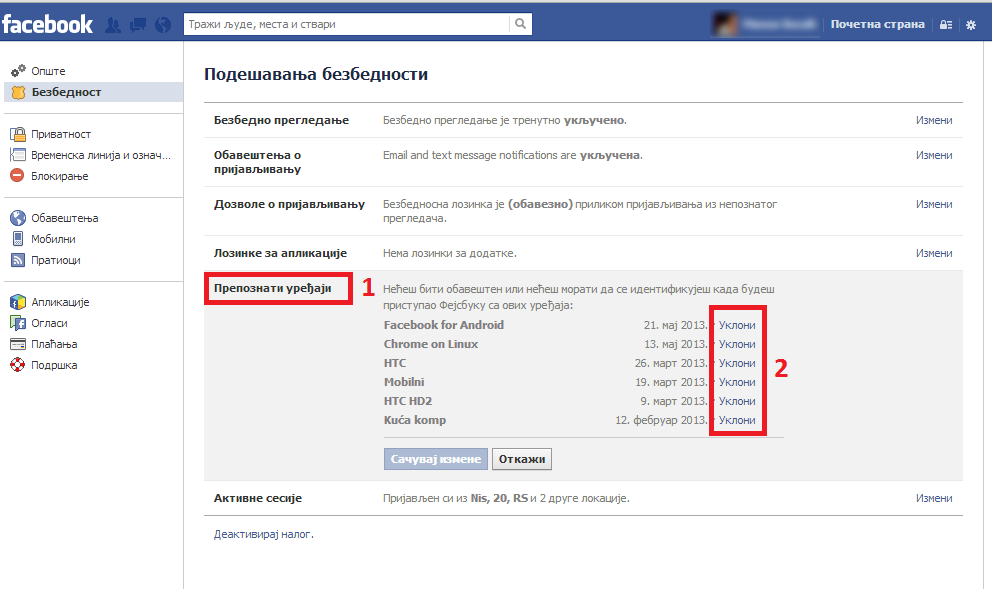Image resolution: width=992 pixels, height=589 pixels.
Task: Select Безбедност in sidebar
Action: click(x=66, y=92)
